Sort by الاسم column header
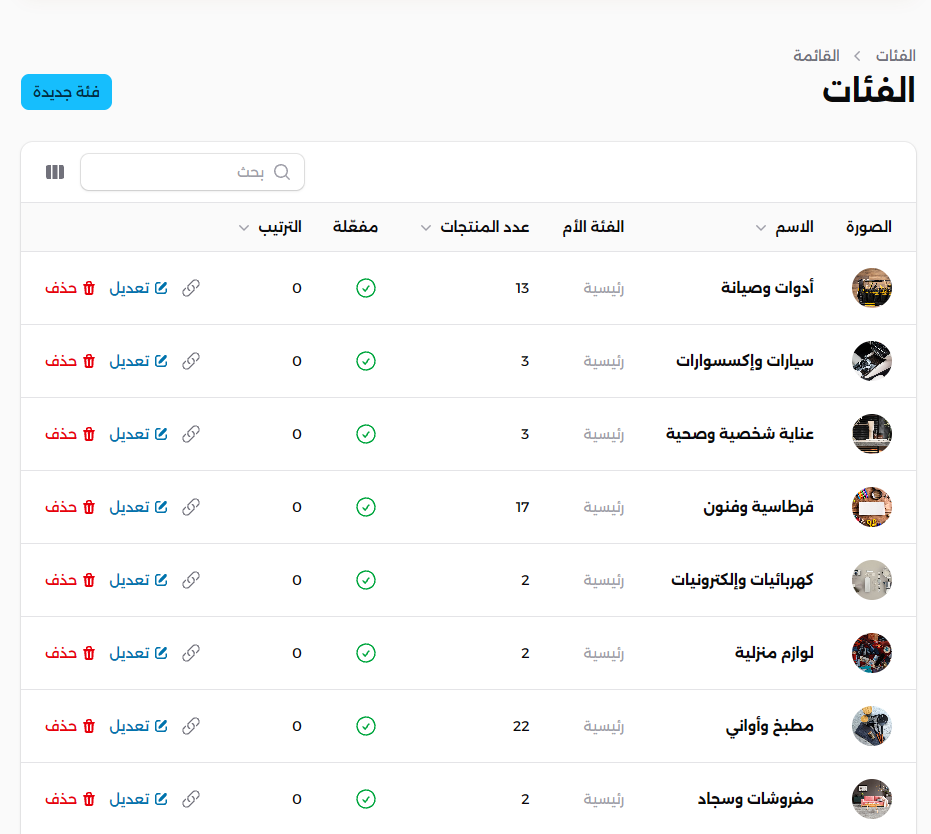This screenshot has width=931, height=834. [784, 227]
